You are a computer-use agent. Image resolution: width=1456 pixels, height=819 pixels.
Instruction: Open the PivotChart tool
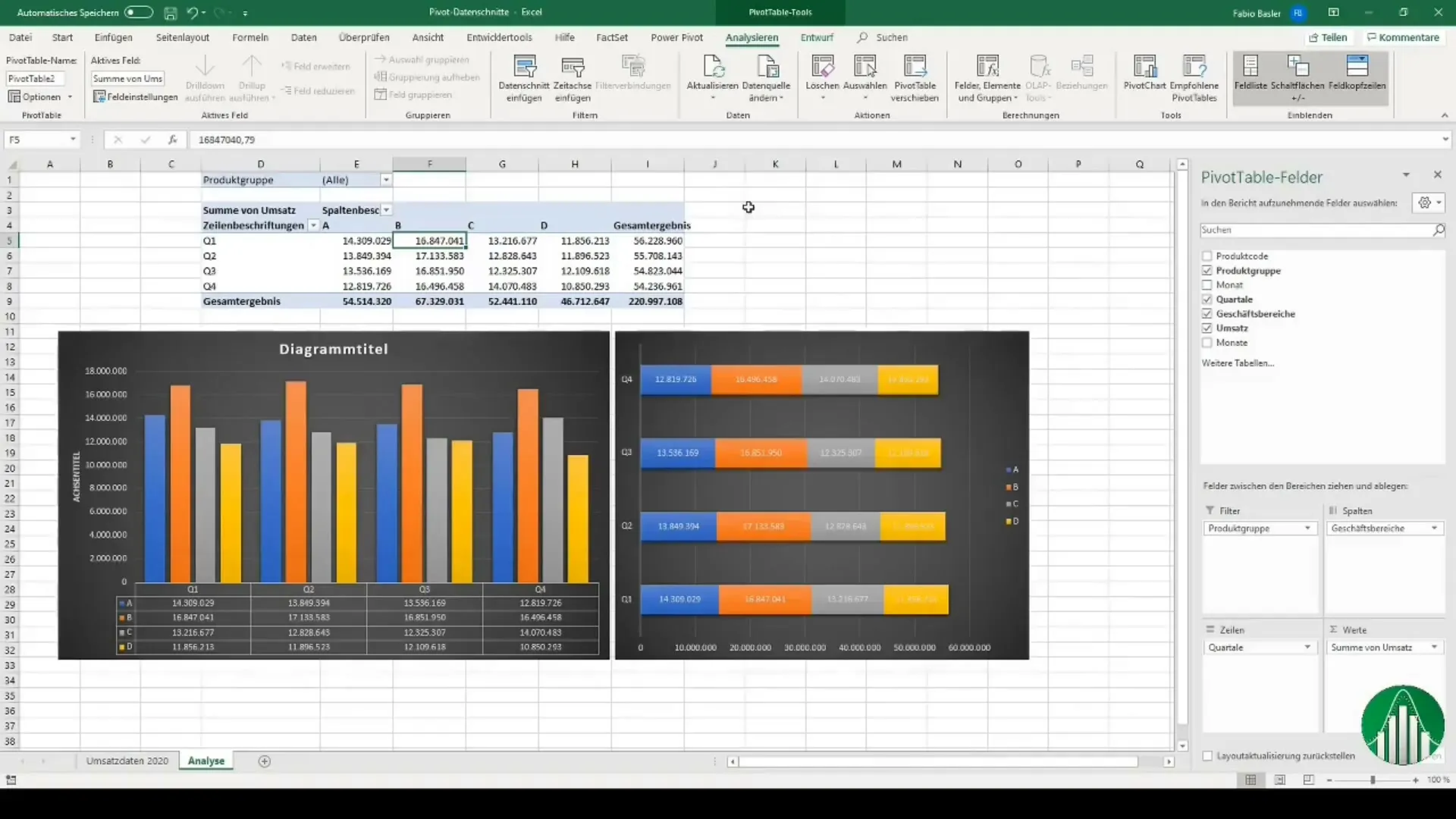click(x=1144, y=67)
